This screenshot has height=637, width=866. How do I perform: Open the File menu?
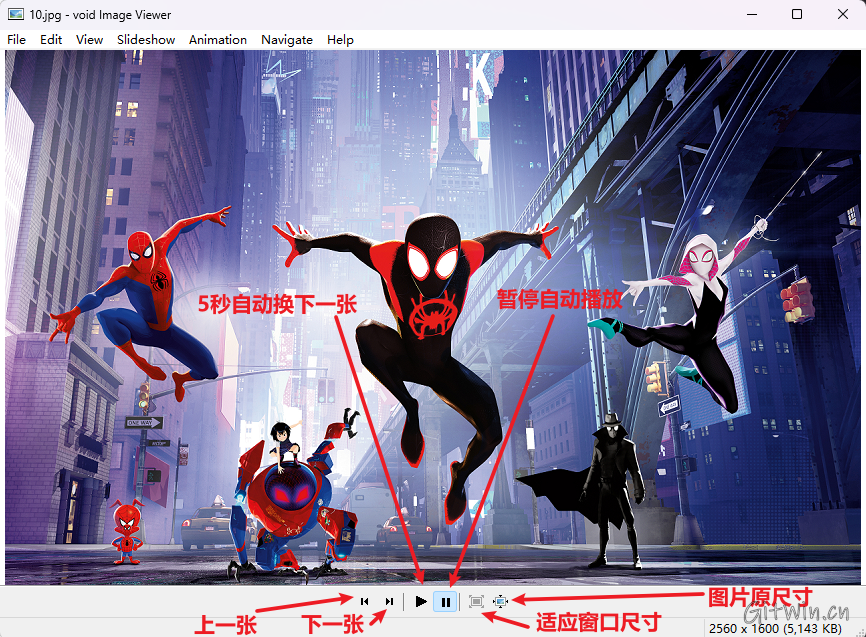pos(16,39)
